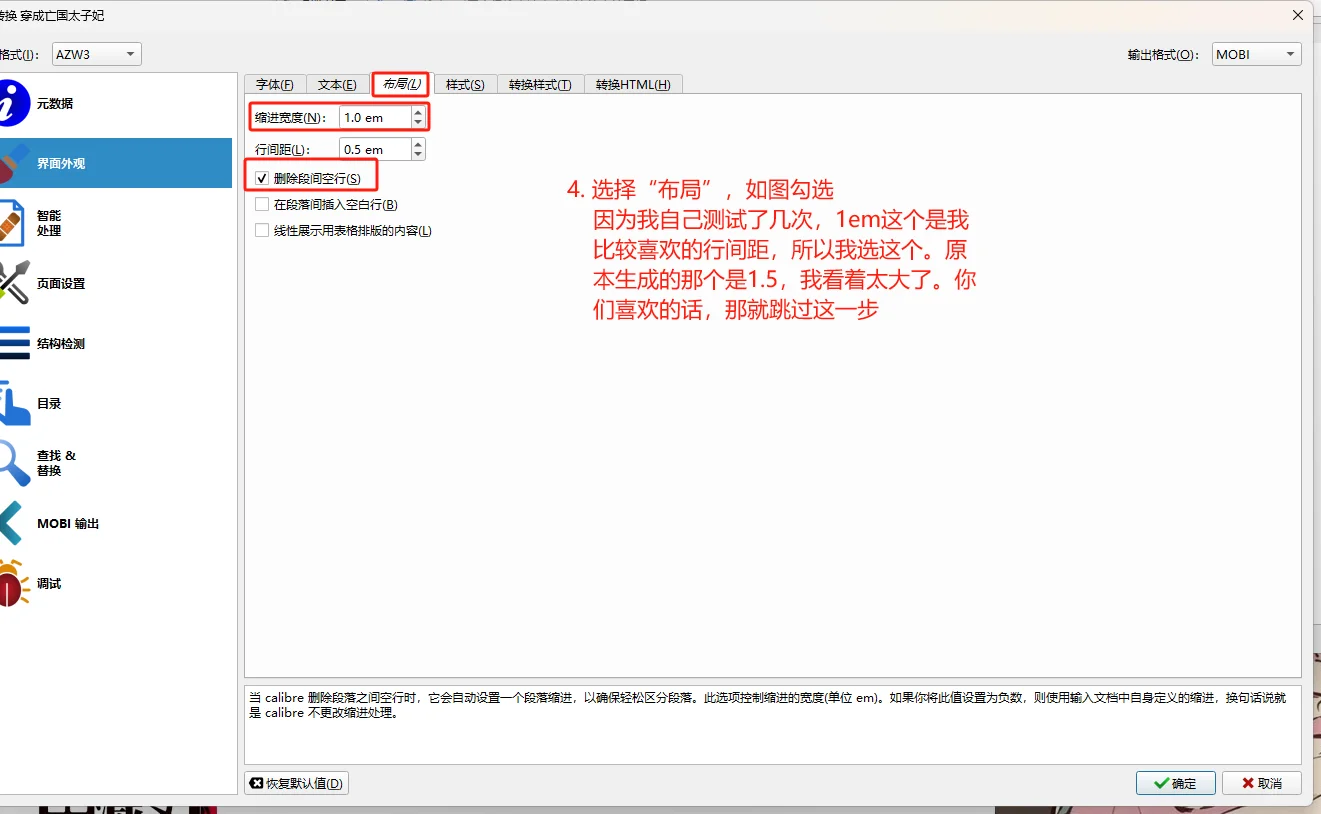Select the 页面设置 sidebar label

tap(61, 283)
